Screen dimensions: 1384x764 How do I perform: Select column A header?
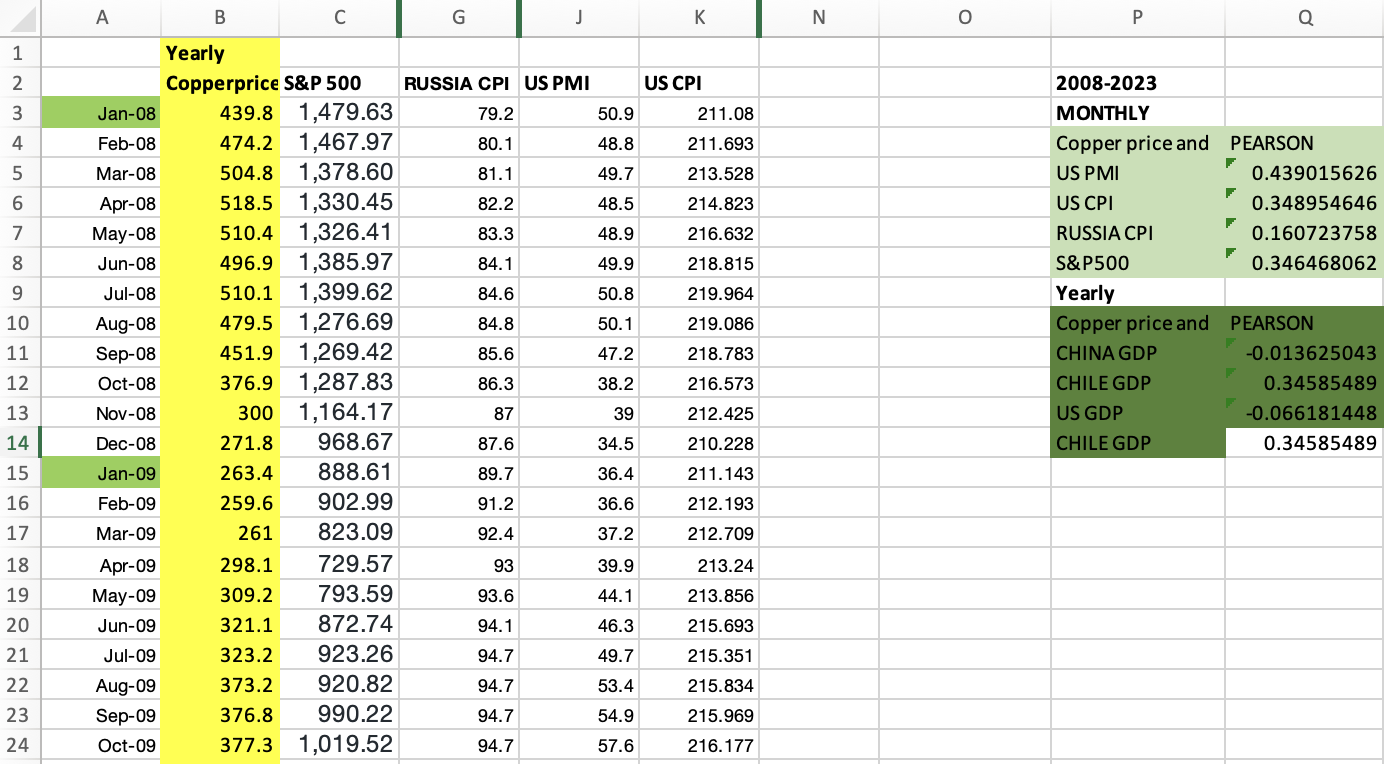[101, 17]
